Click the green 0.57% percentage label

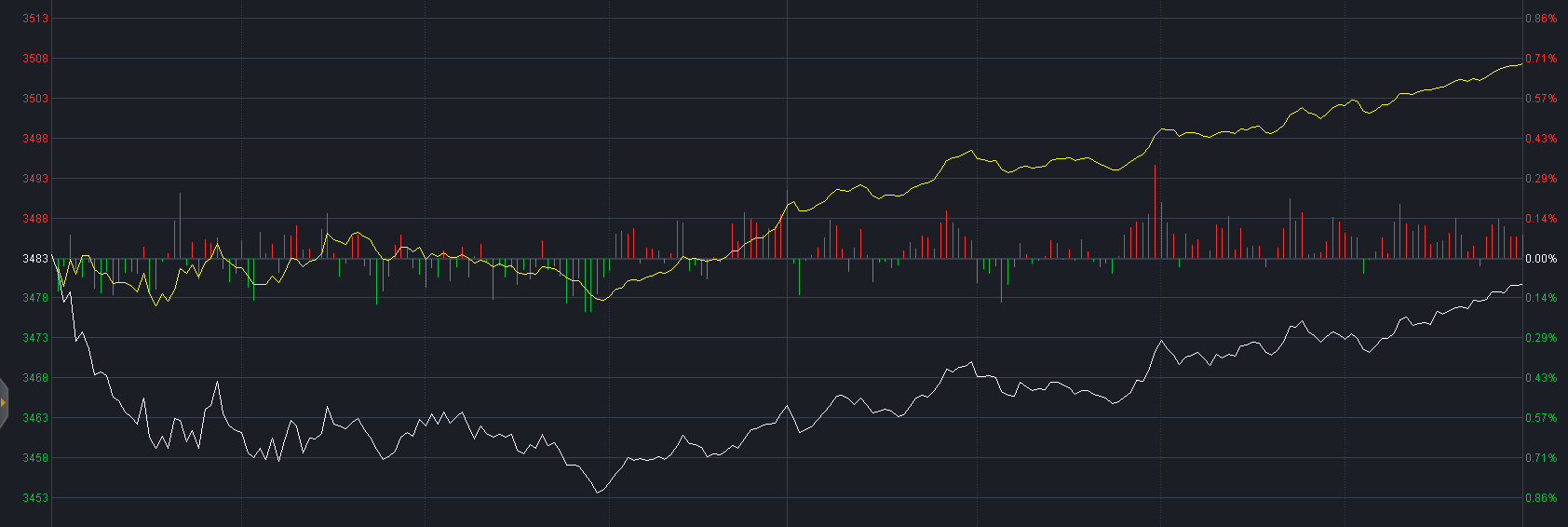1540,418
